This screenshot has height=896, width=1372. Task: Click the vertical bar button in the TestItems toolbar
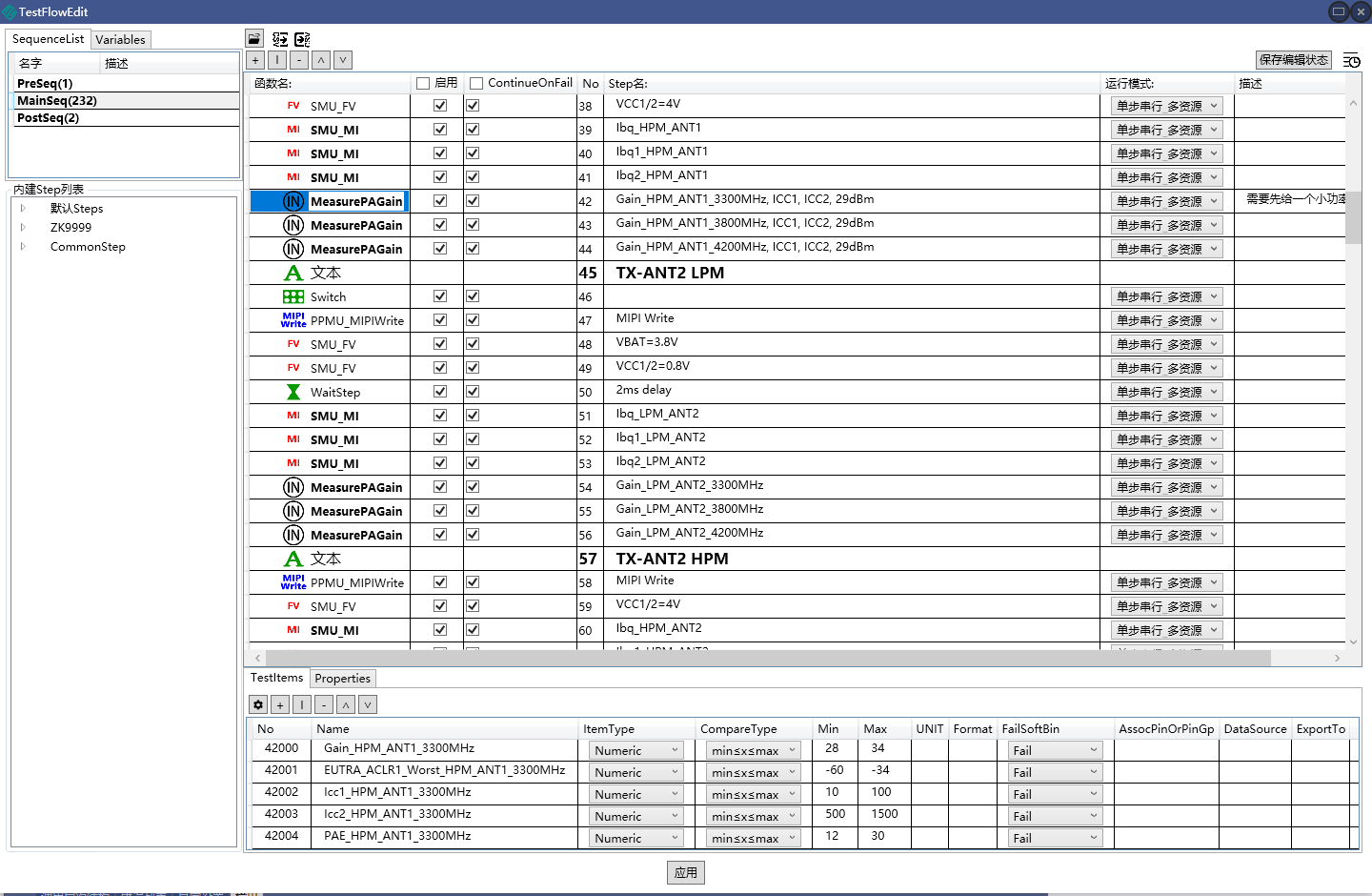point(302,704)
